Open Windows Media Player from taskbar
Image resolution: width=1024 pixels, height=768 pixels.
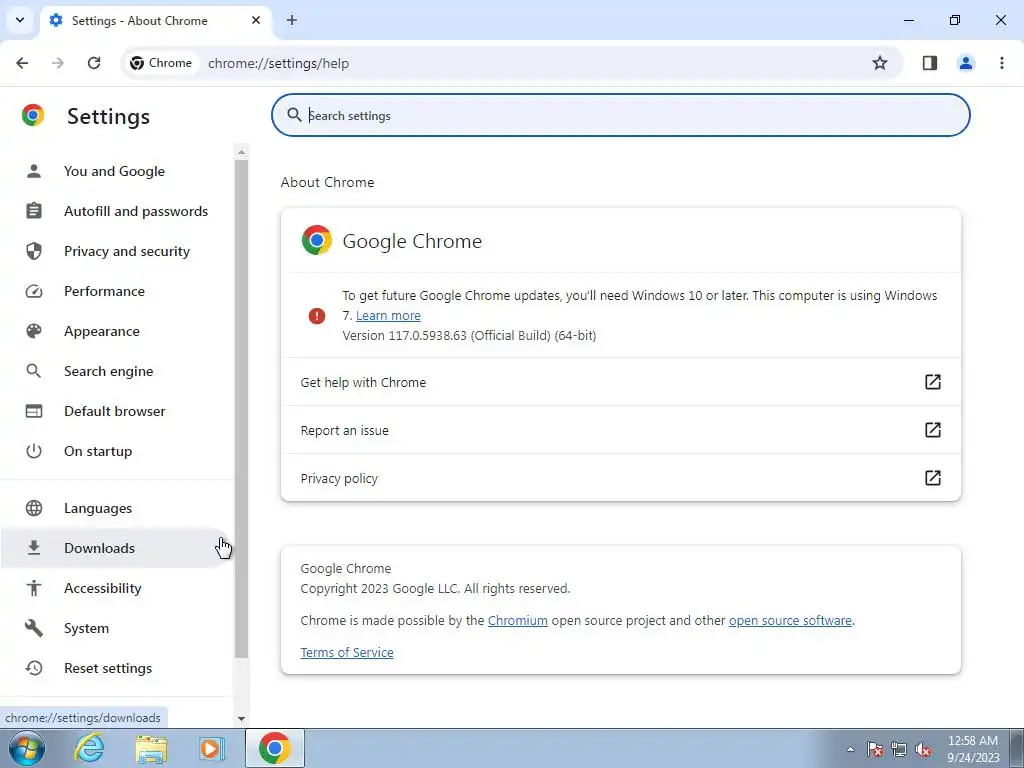pyautogui.click(x=212, y=748)
